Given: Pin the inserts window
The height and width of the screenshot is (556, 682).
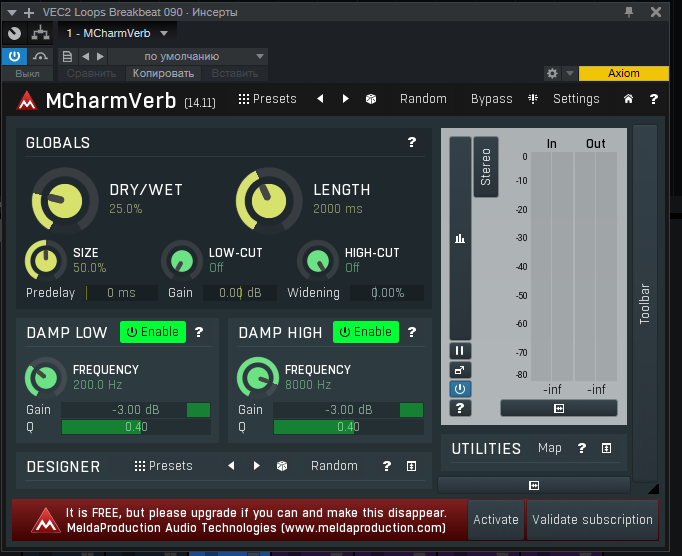Looking at the screenshot, I should (x=629, y=12).
